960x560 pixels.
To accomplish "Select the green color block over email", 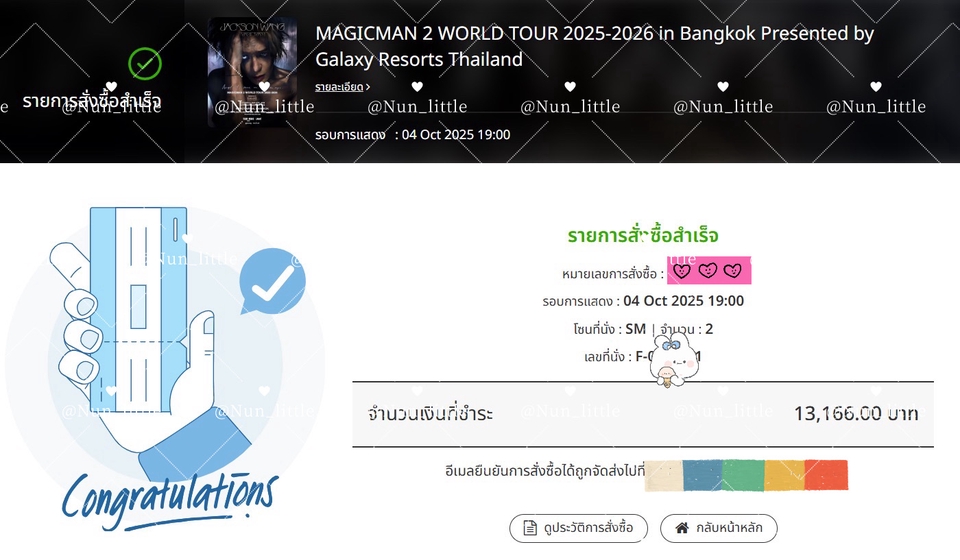I will tap(743, 476).
